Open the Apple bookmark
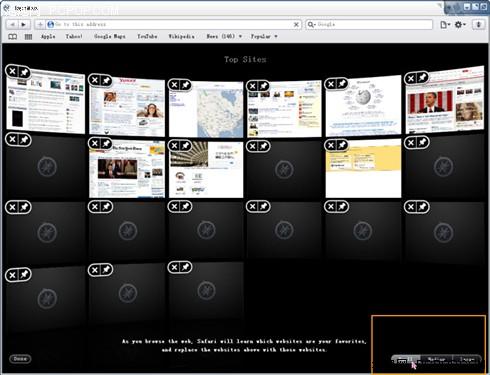This screenshot has height=375, width=490. click(x=48, y=36)
